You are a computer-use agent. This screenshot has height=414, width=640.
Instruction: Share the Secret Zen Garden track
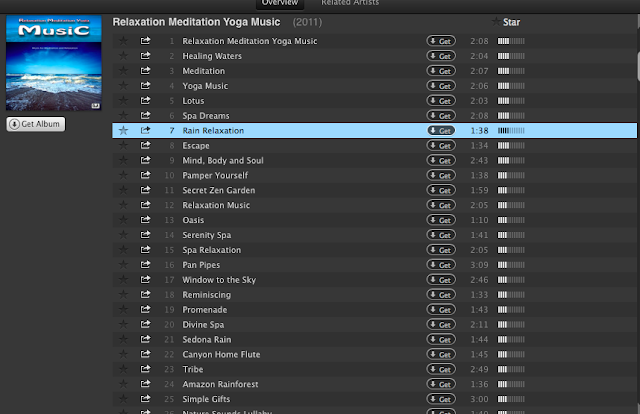[146, 190]
